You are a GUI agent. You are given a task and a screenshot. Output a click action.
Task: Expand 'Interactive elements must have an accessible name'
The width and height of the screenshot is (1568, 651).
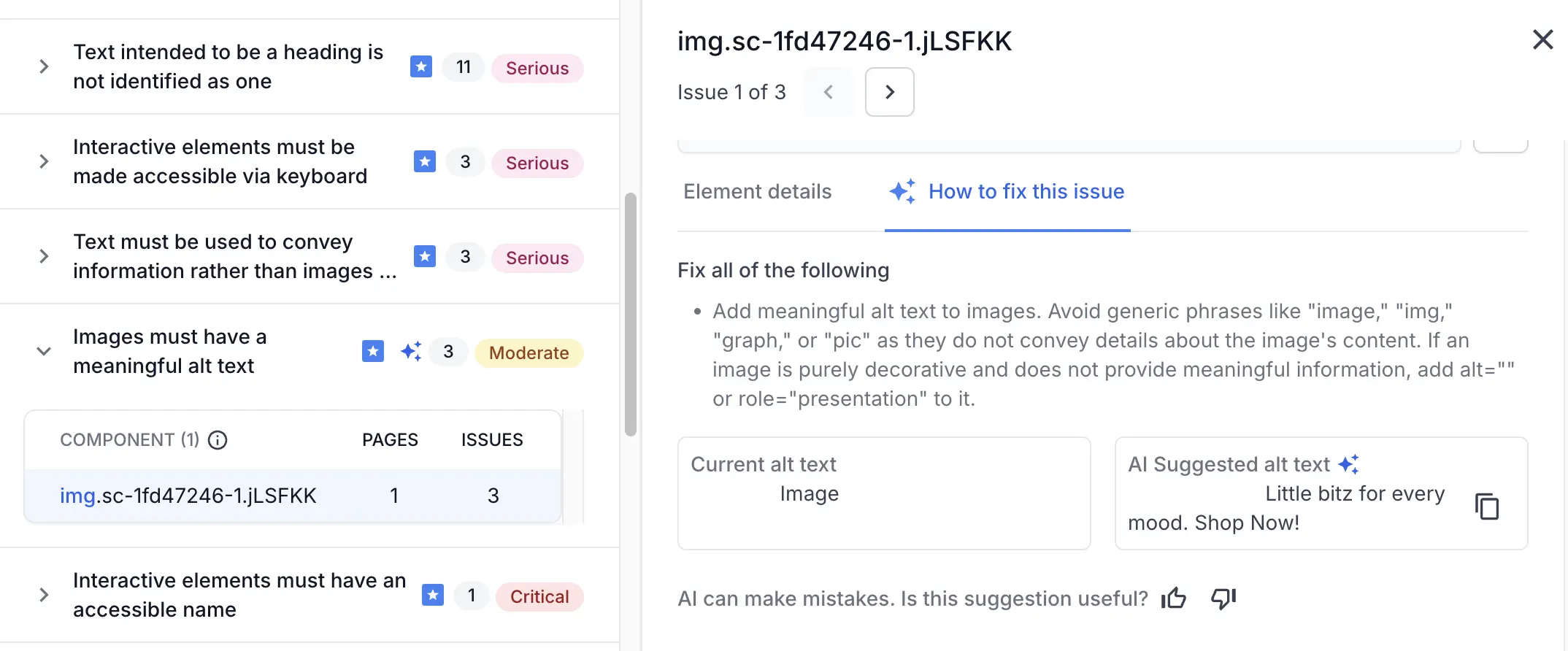tap(44, 596)
